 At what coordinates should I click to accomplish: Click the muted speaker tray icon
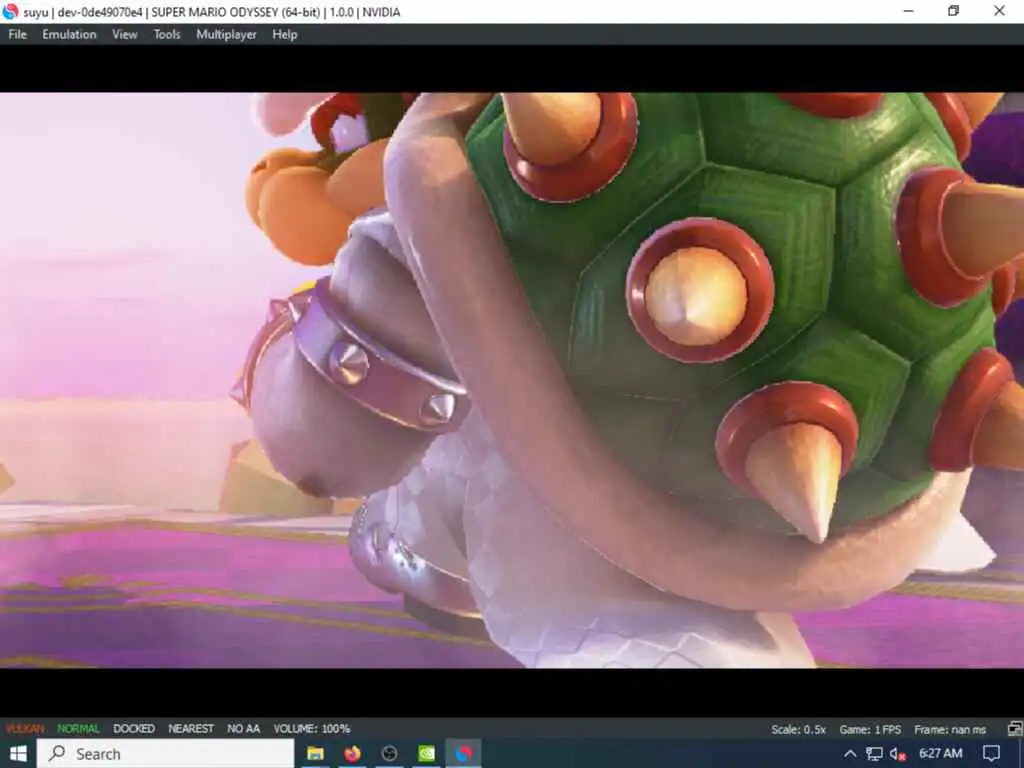[897, 754]
